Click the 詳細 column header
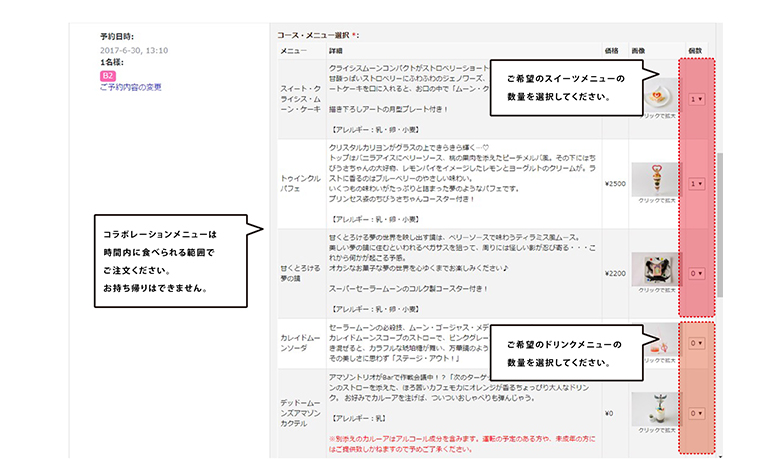The height and width of the screenshot is (459, 770). coord(336,50)
